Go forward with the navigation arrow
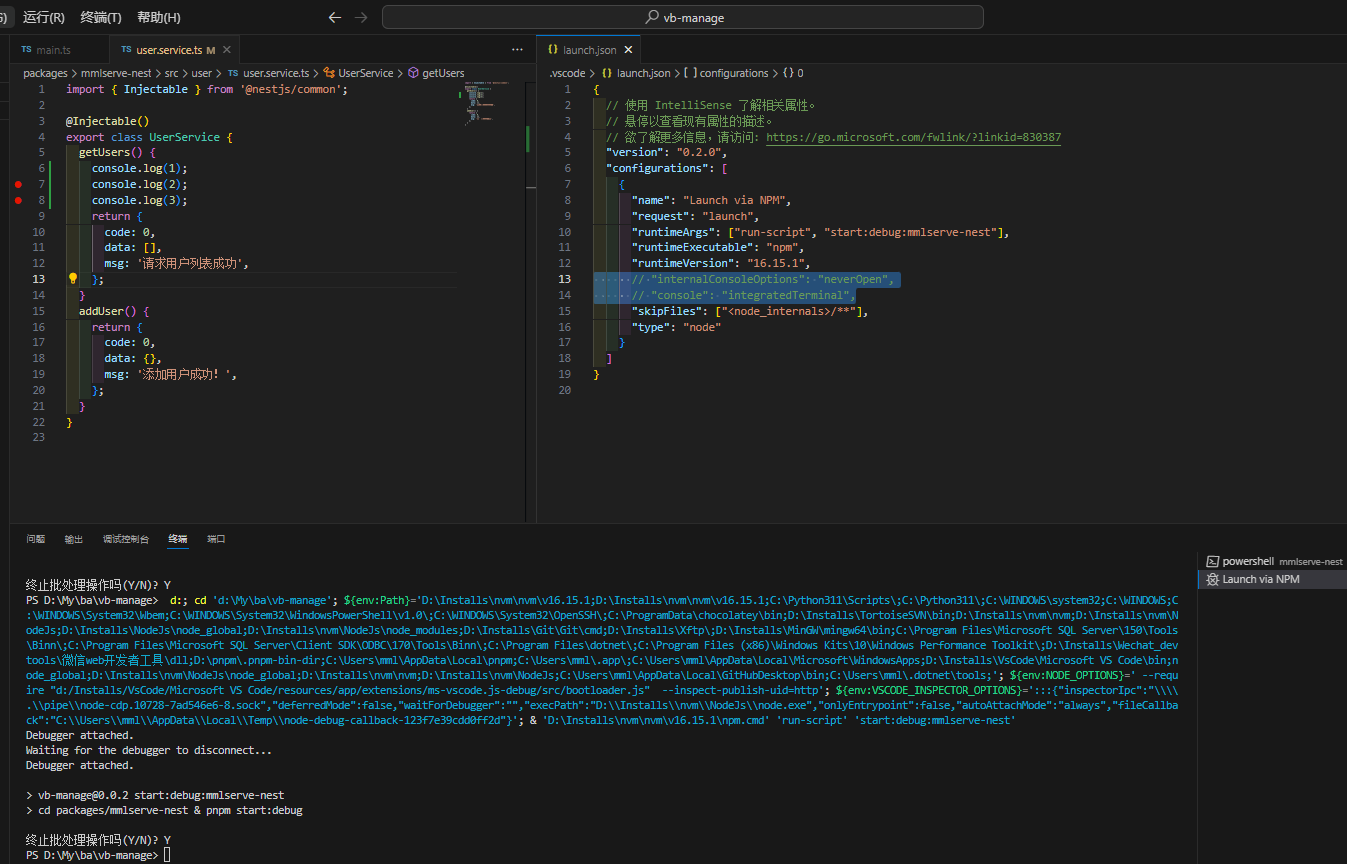 [361, 17]
